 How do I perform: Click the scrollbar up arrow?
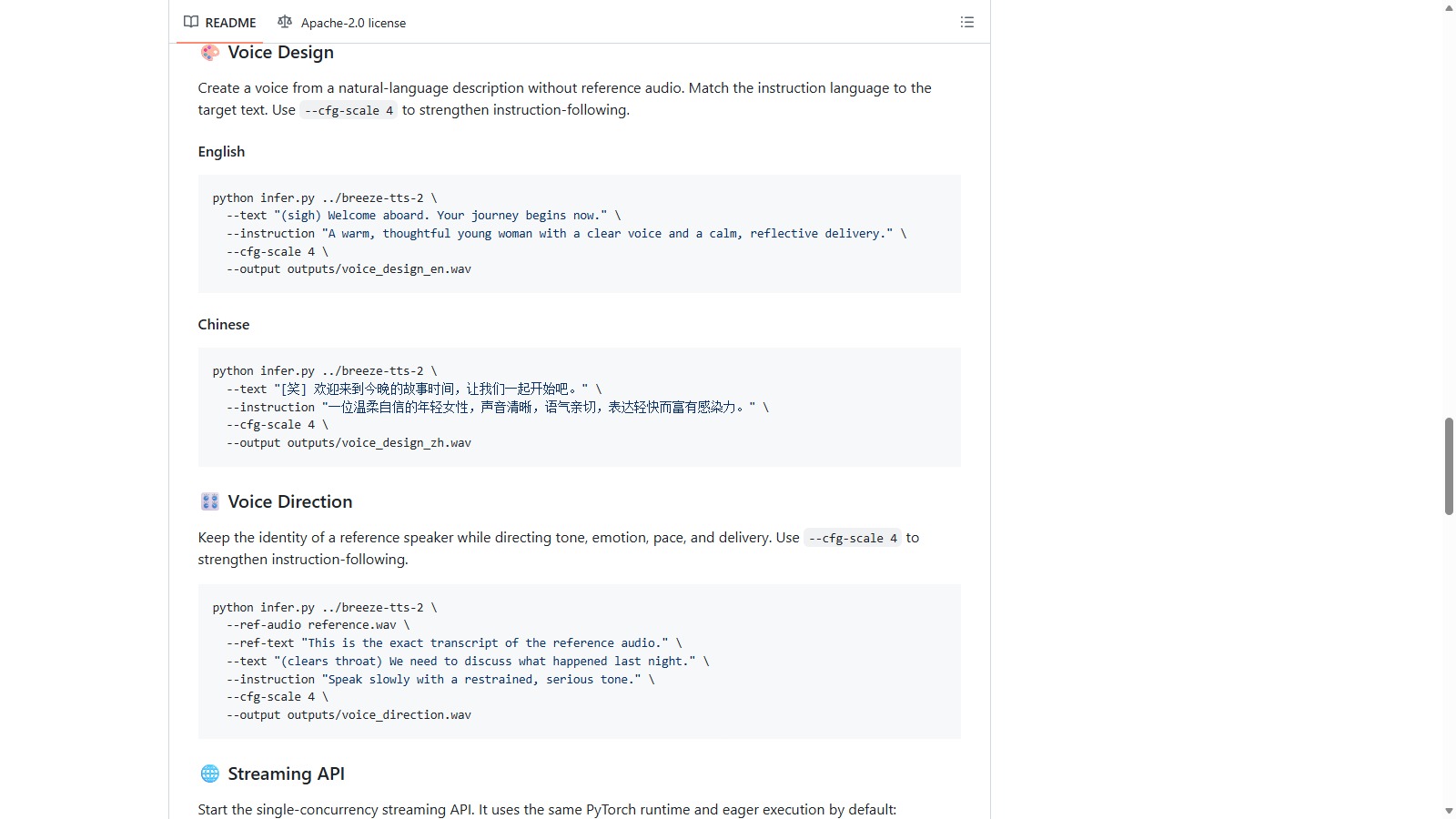1449,8
